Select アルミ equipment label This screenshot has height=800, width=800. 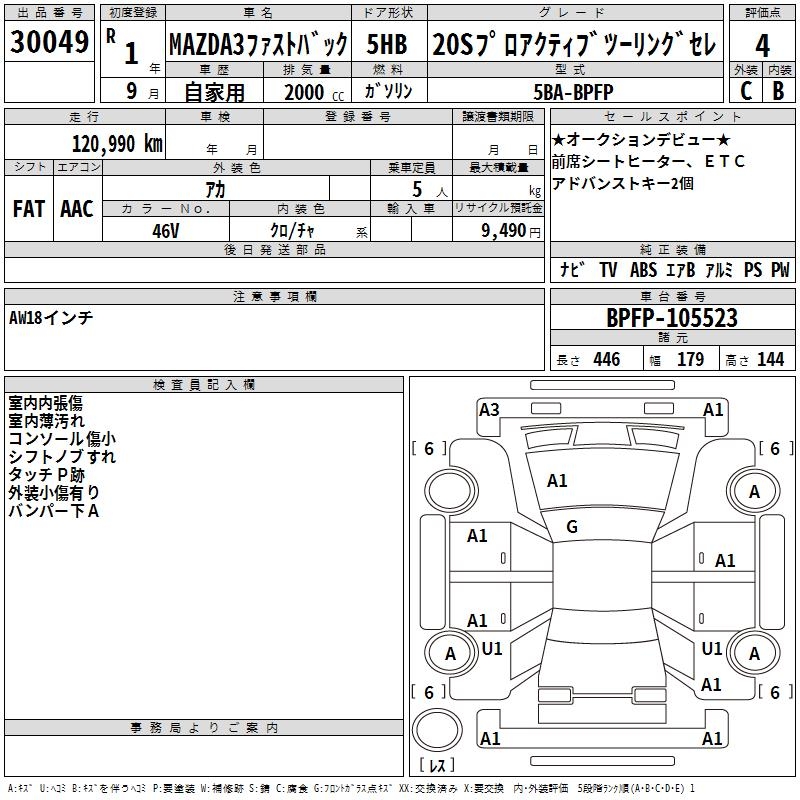(719, 269)
